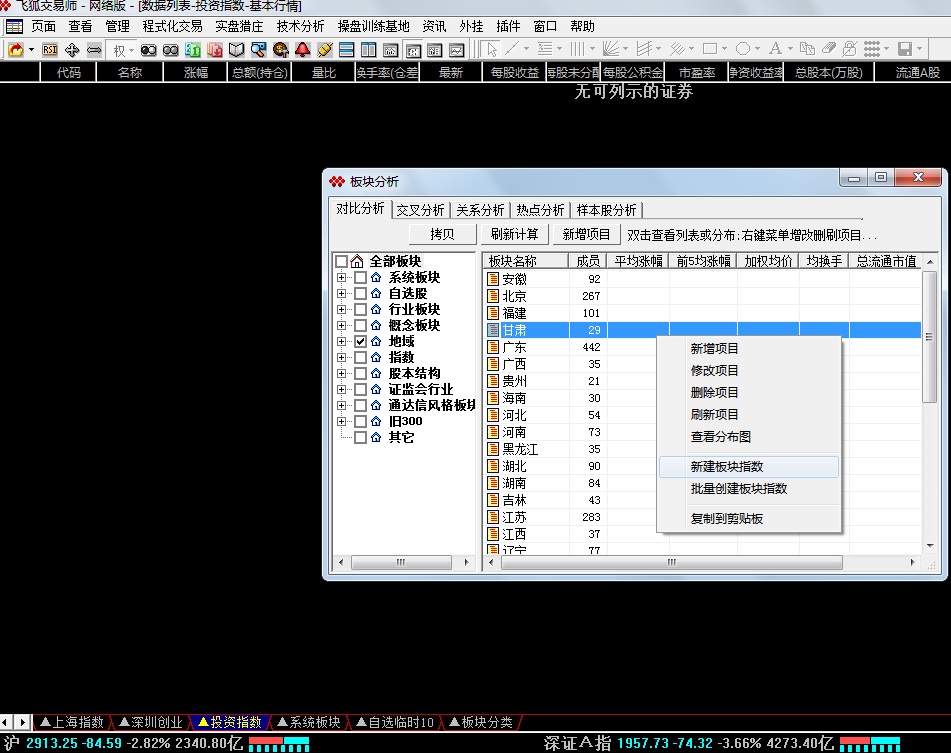Switch to the 热点分析 tab
This screenshot has height=753, width=951.
pos(540,209)
